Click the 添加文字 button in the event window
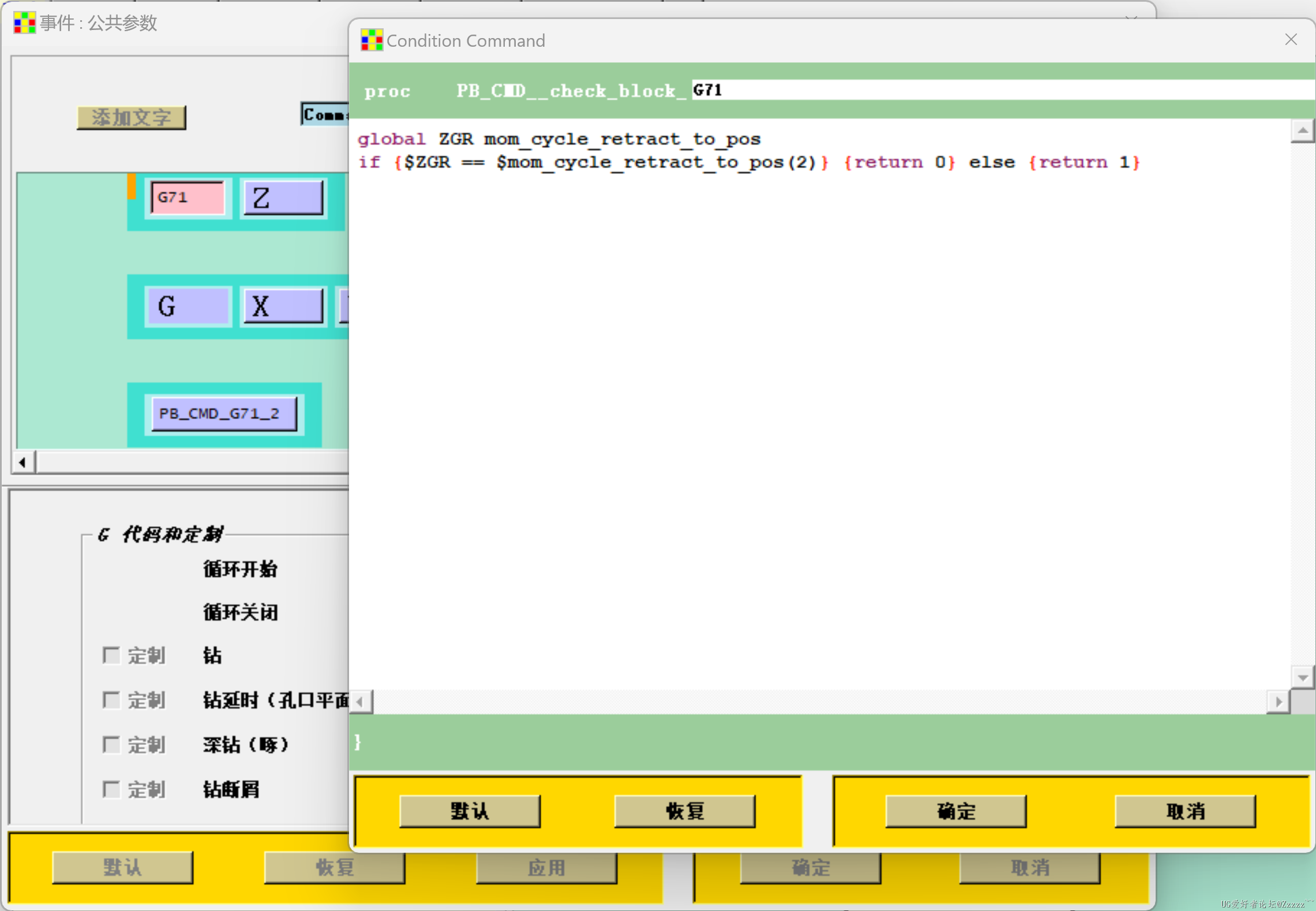1316x911 pixels. click(x=132, y=118)
